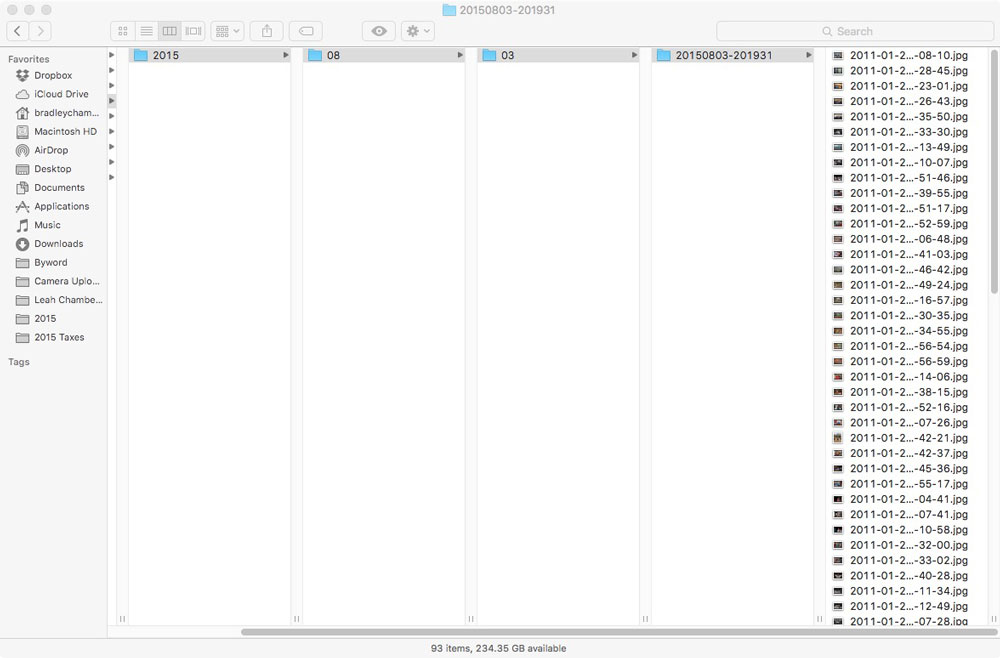Open Dropbox in the sidebar
Viewport: 1000px width, 658px height.
53,75
